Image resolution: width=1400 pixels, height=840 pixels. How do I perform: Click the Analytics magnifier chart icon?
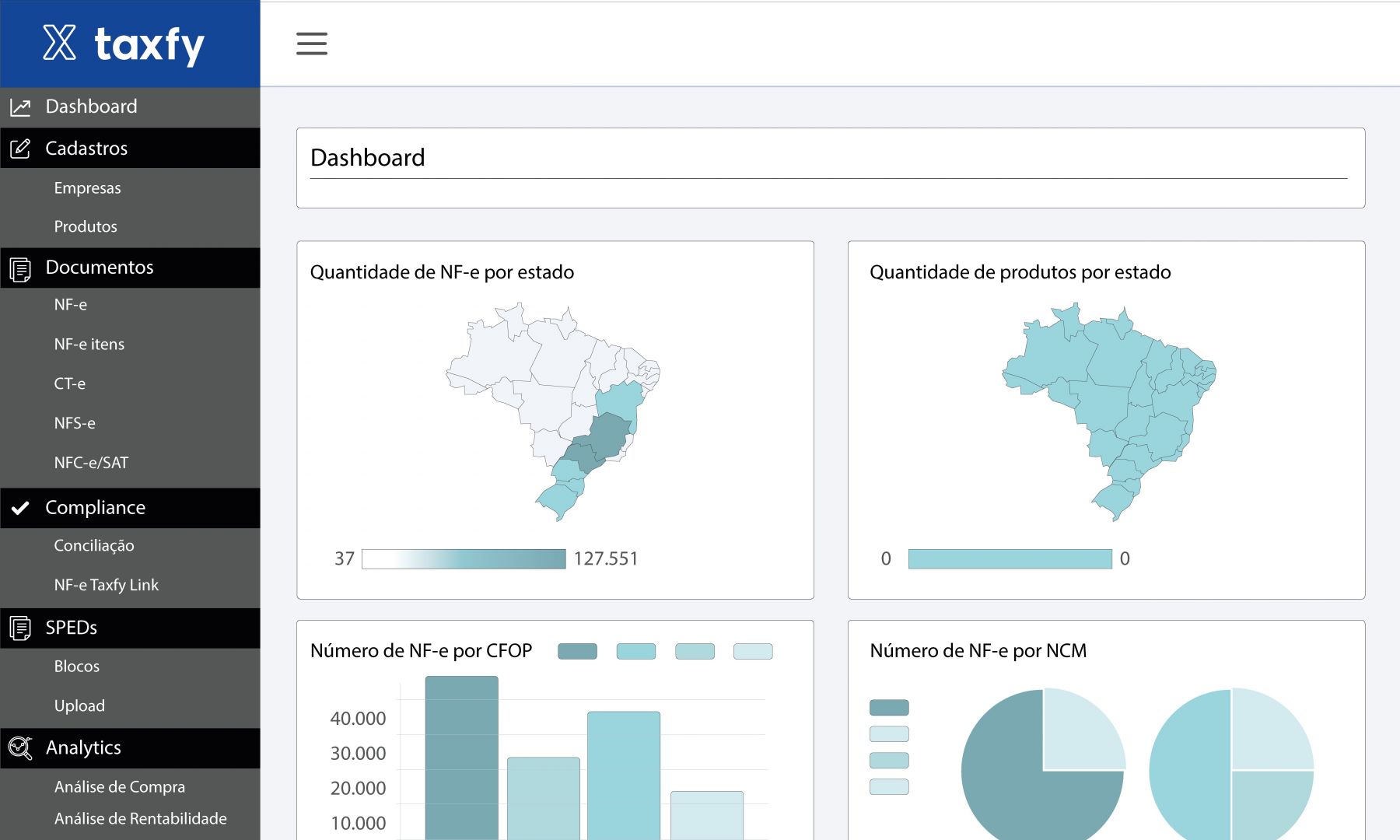pos(20,748)
